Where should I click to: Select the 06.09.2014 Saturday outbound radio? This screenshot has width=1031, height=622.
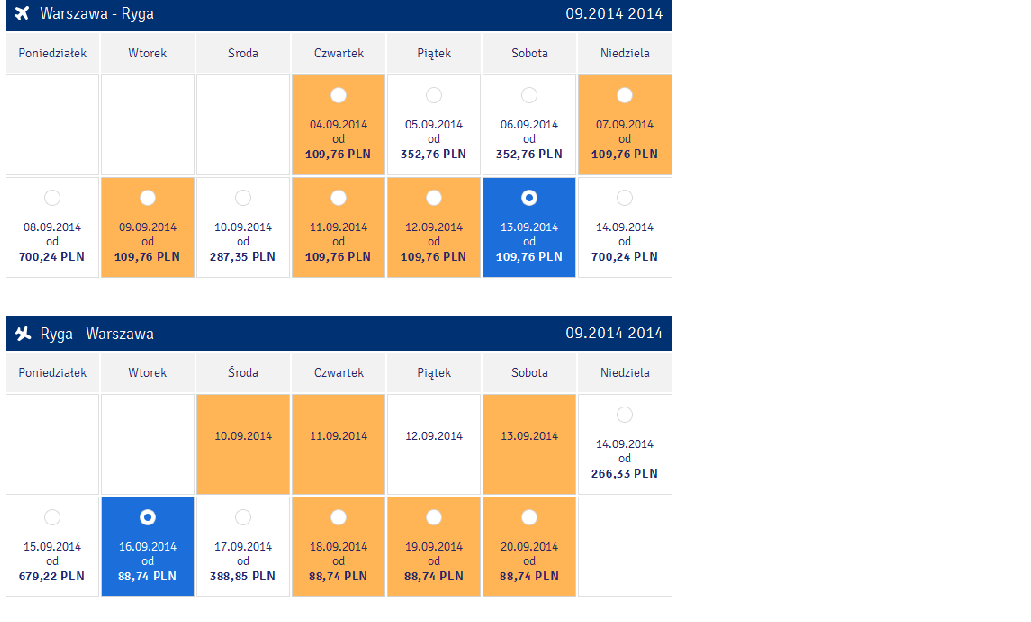pyautogui.click(x=529, y=95)
